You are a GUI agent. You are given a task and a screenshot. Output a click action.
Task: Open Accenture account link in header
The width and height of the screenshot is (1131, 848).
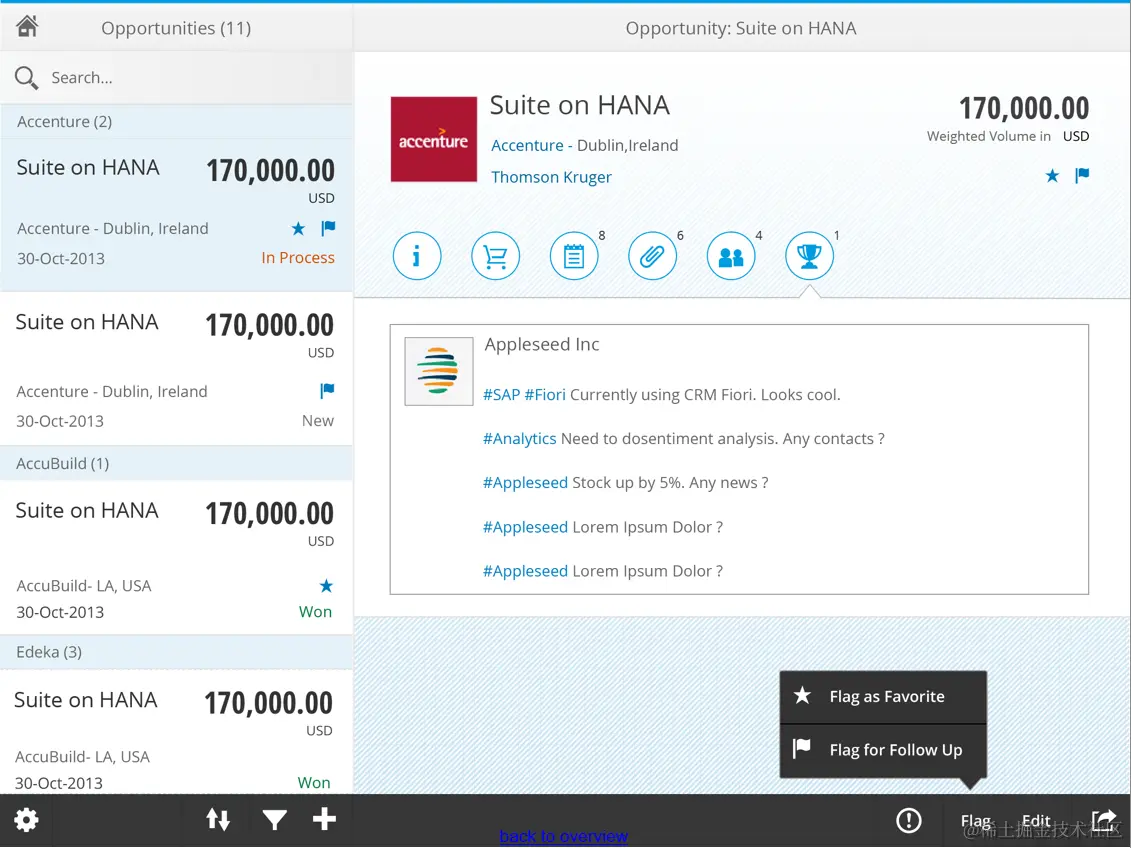coord(527,146)
